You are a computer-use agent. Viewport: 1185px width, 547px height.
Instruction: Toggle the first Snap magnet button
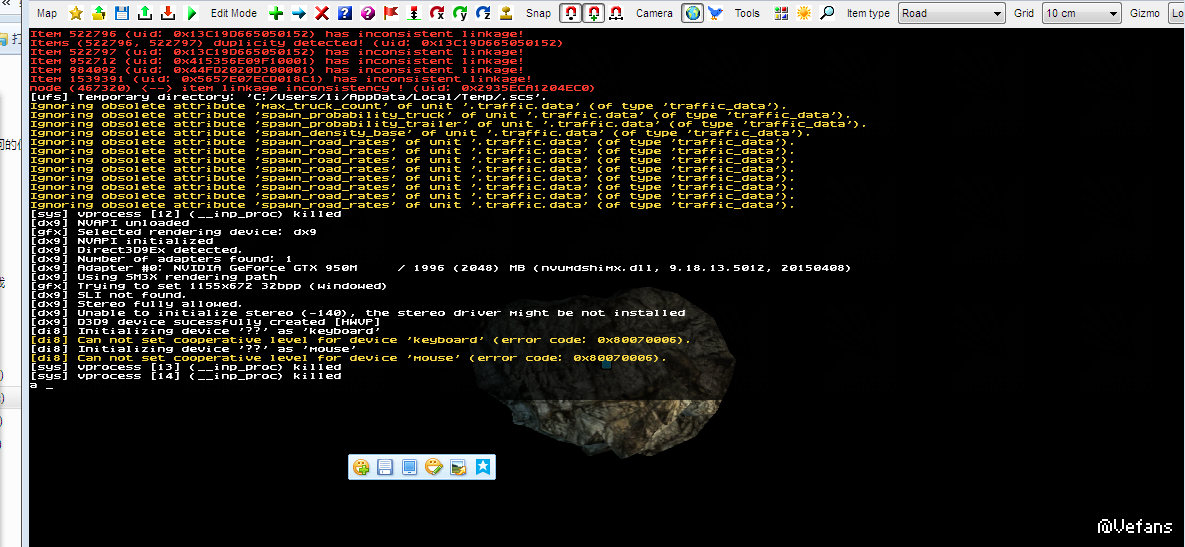(x=570, y=13)
